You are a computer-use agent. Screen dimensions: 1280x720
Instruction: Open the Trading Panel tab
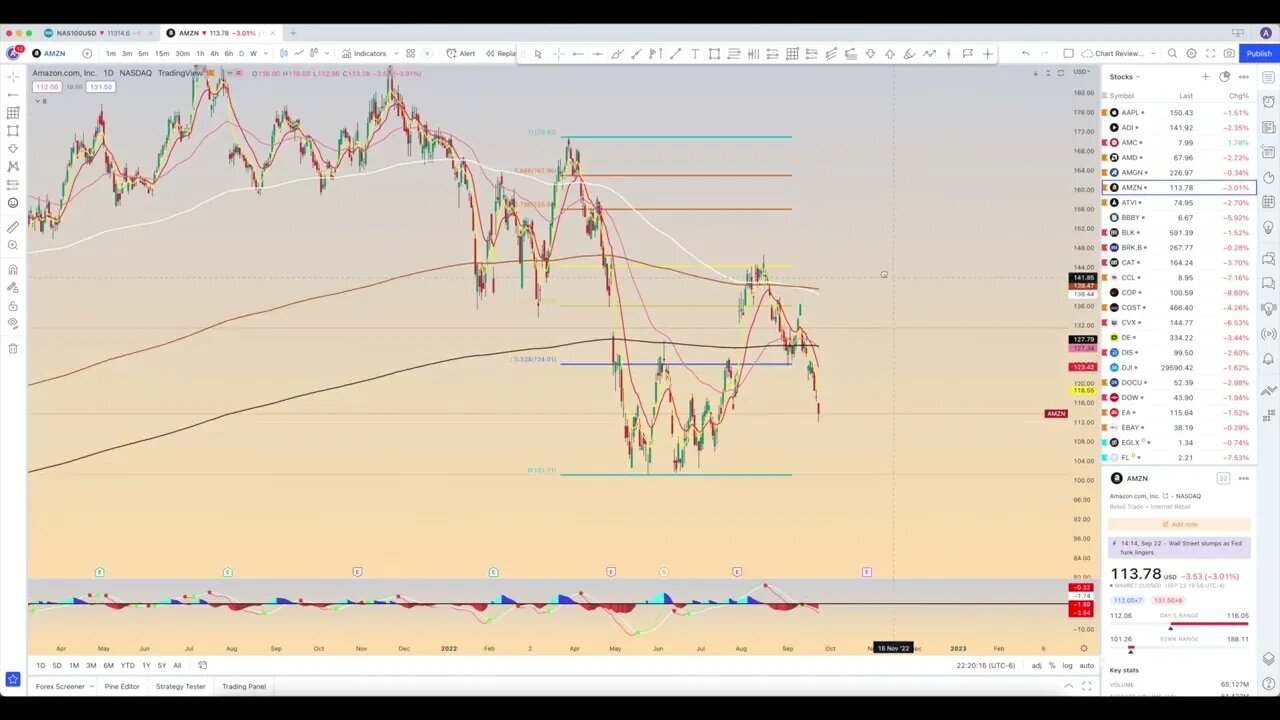coord(244,686)
